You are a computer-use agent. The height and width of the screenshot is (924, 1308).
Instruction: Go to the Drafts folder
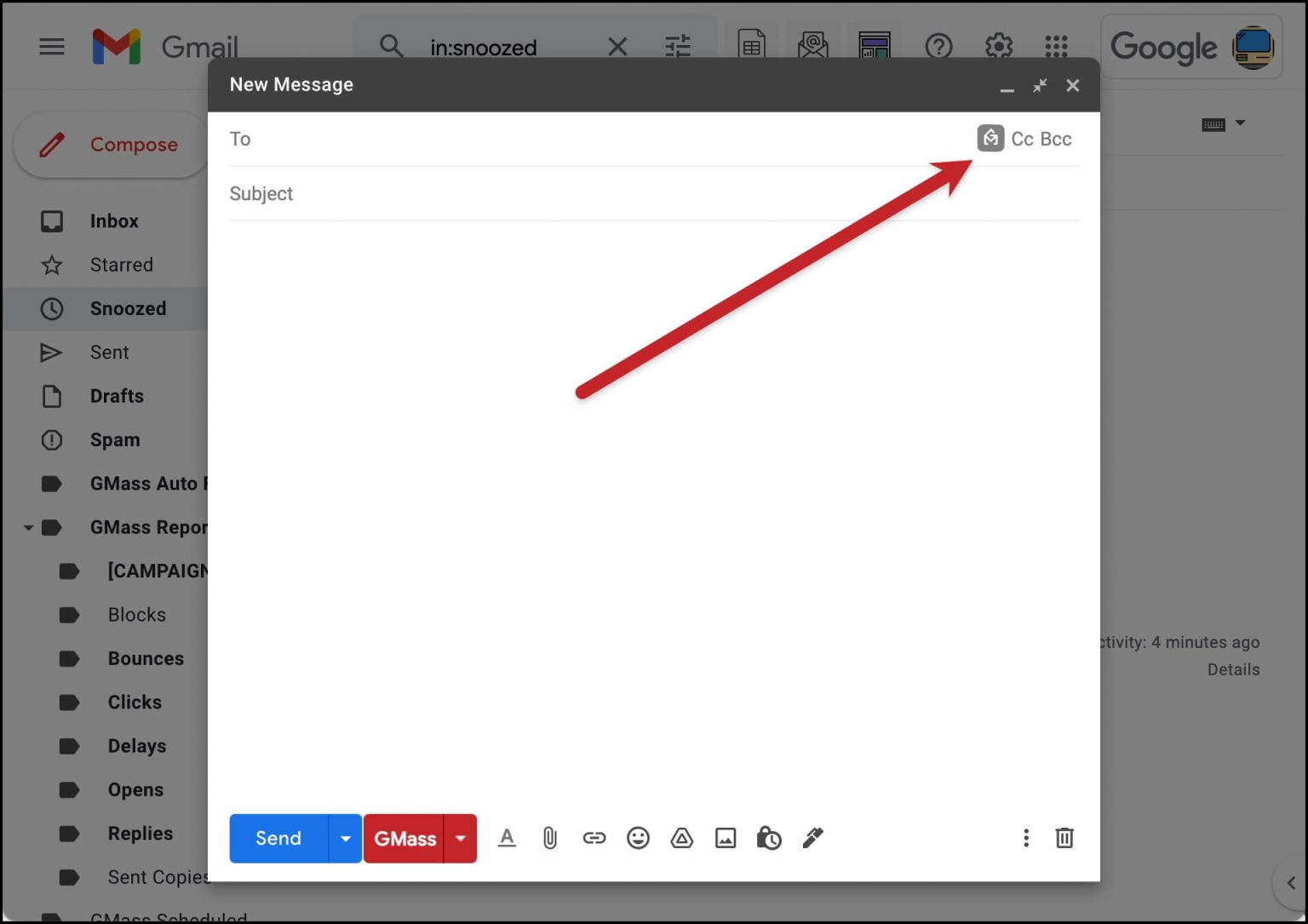point(117,396)
